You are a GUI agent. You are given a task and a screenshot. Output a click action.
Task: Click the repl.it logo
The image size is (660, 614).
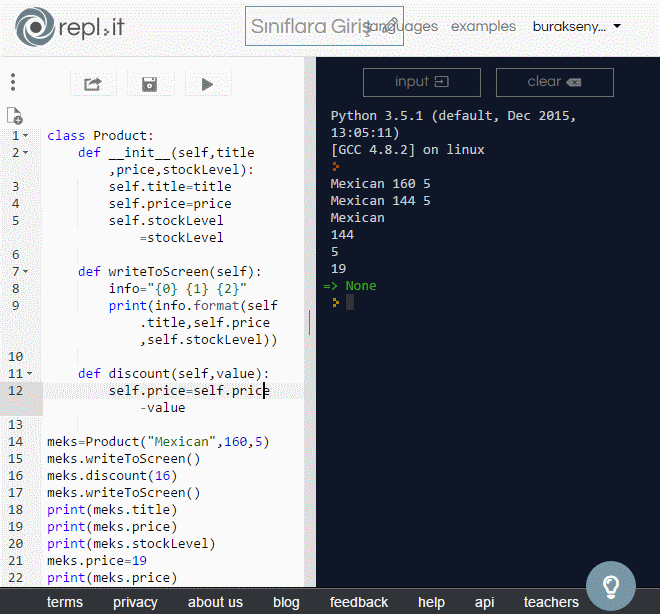[69, 28]
